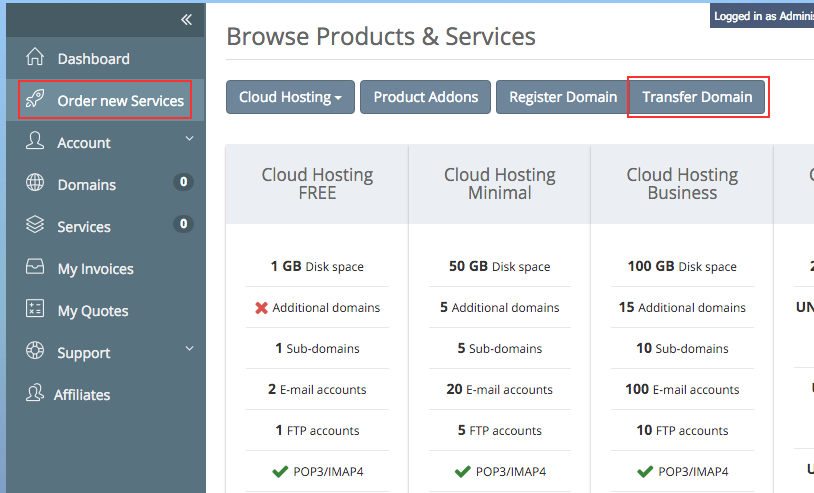The height and width of the screenshot is (493, 814).
Task: Click the My Quotes calculator icon
Action: [35, 310]
